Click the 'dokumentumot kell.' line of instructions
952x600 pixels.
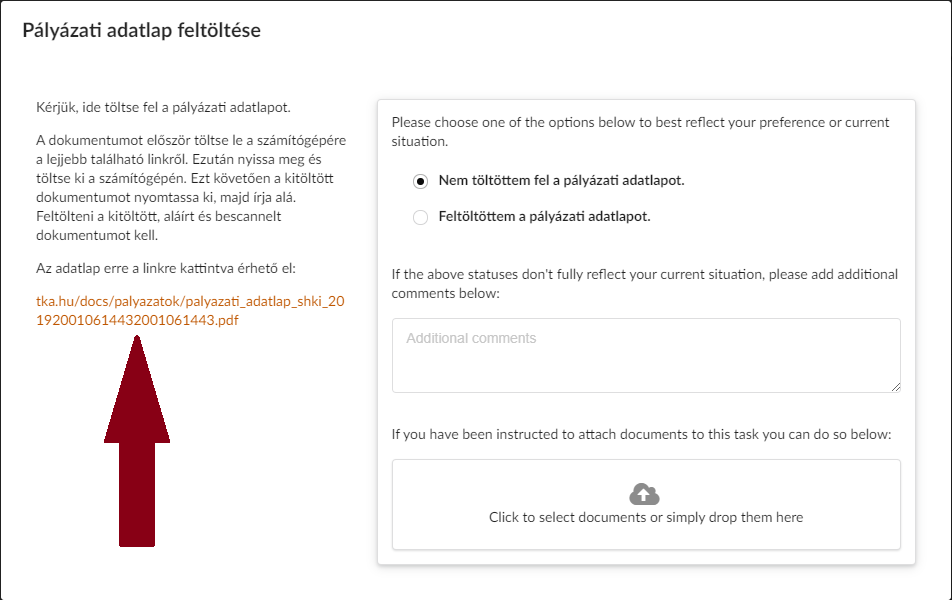point(97,236)
